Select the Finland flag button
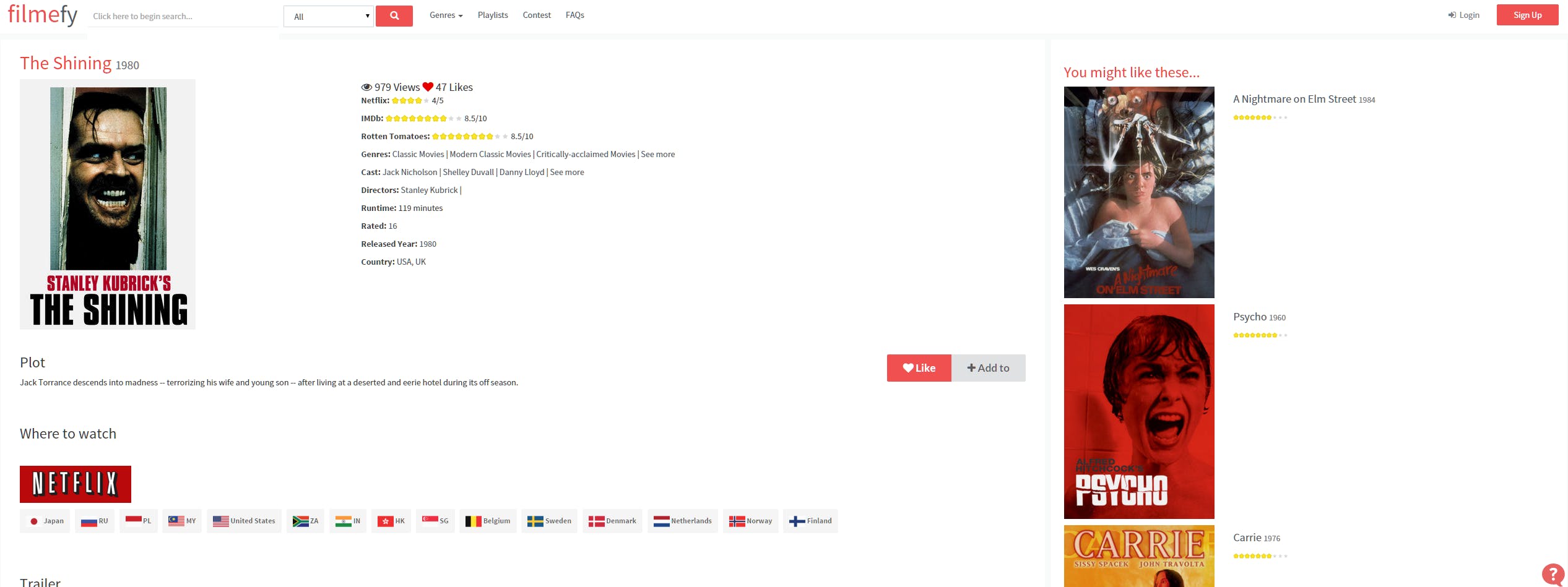Screen dimensions: 1568x587 point(810,521)
